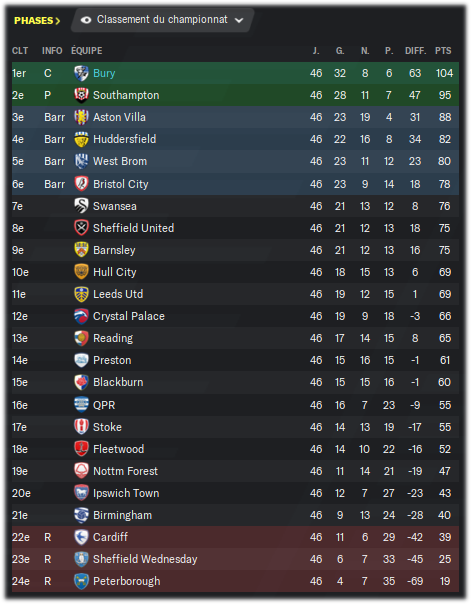Viewport: 471px width, 604px height.
Task: Click the Leeds Utd crest icon
Action: (x=81, y=294)
